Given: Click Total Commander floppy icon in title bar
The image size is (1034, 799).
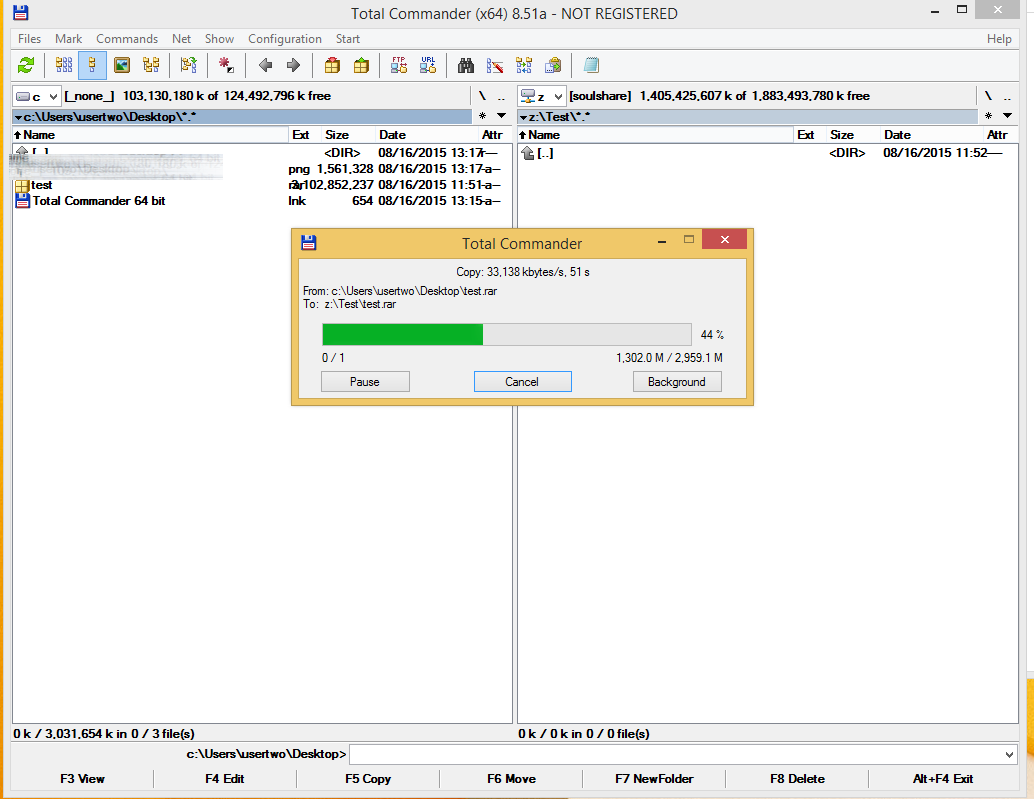Looking at the screenshot, I should point(20,12).
